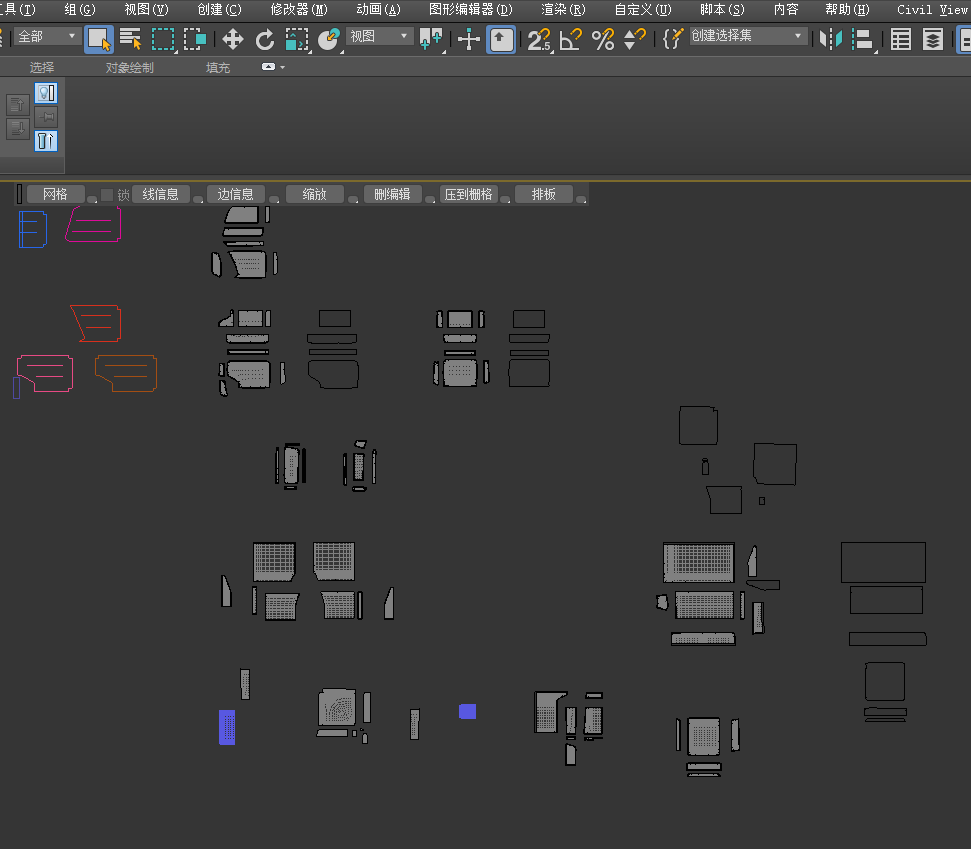Image resolution: width=971 pixels, height=849 pixels.
Task: Open the 创建选择集 dropdown
Action: click(747, 36)
